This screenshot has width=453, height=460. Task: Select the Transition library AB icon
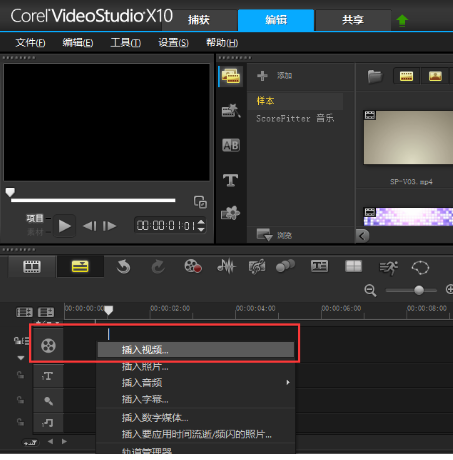231,145
